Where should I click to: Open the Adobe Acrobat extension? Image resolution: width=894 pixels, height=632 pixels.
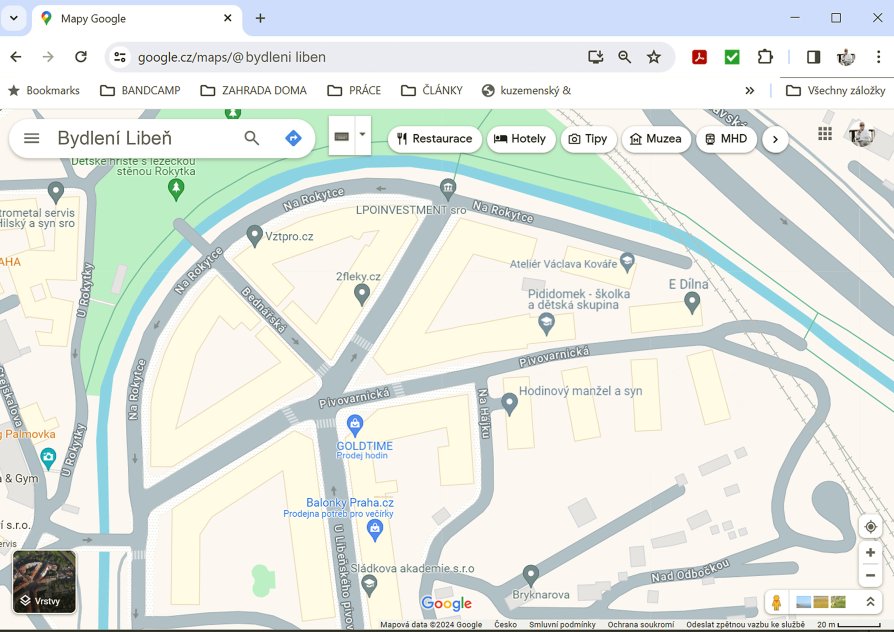[x=700, y=57]
